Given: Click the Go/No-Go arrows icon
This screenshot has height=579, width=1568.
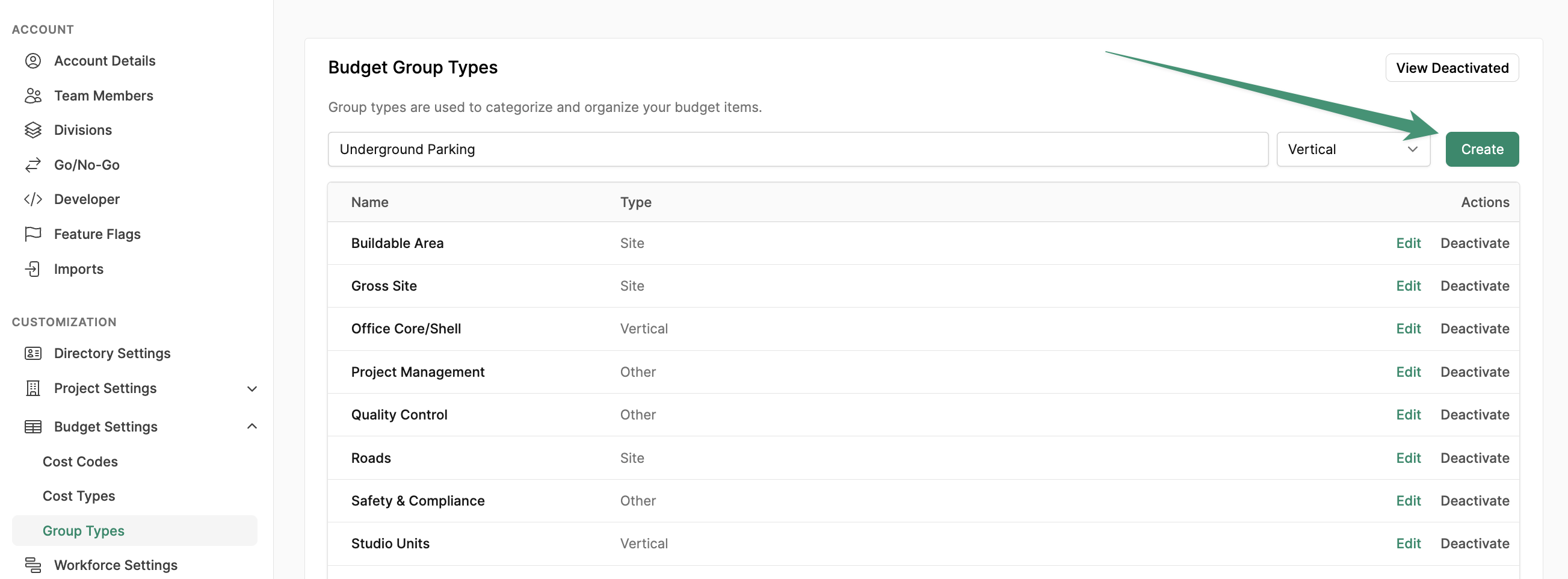Looking at the screenshot, I should [33, 165].
